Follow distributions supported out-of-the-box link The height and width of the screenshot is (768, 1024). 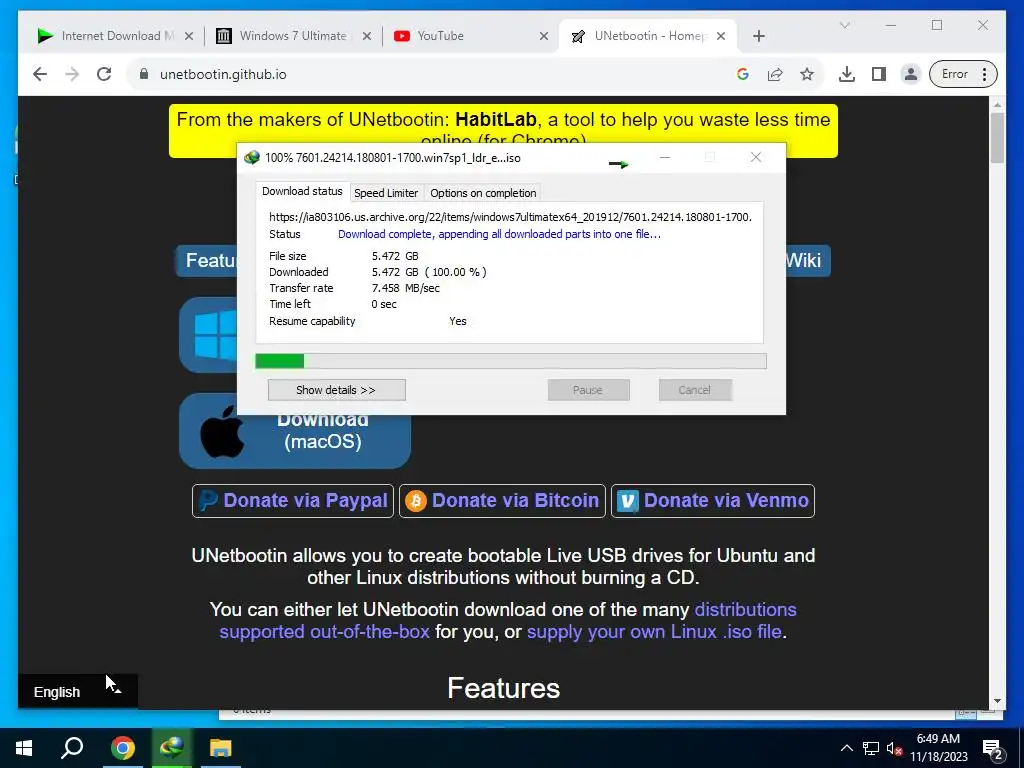[x=507, y=620]
